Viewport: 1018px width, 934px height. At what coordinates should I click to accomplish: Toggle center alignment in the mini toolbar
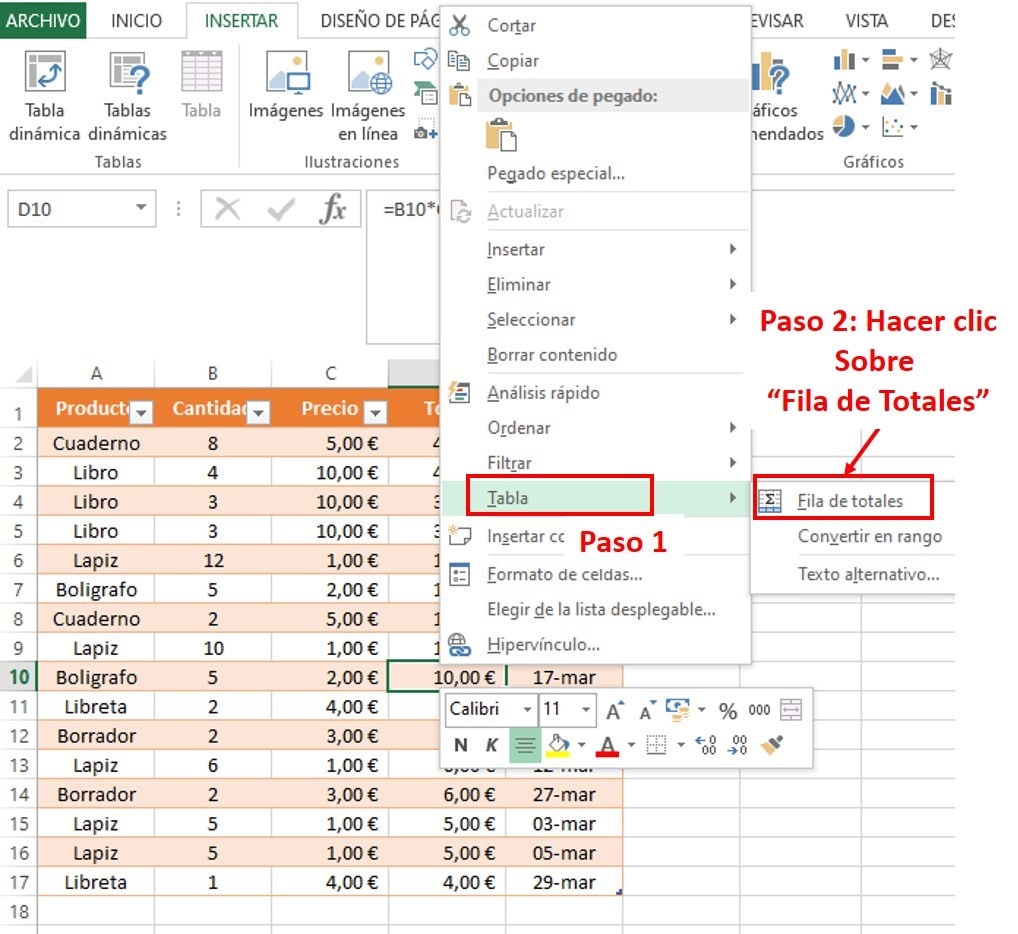point(524,744)
